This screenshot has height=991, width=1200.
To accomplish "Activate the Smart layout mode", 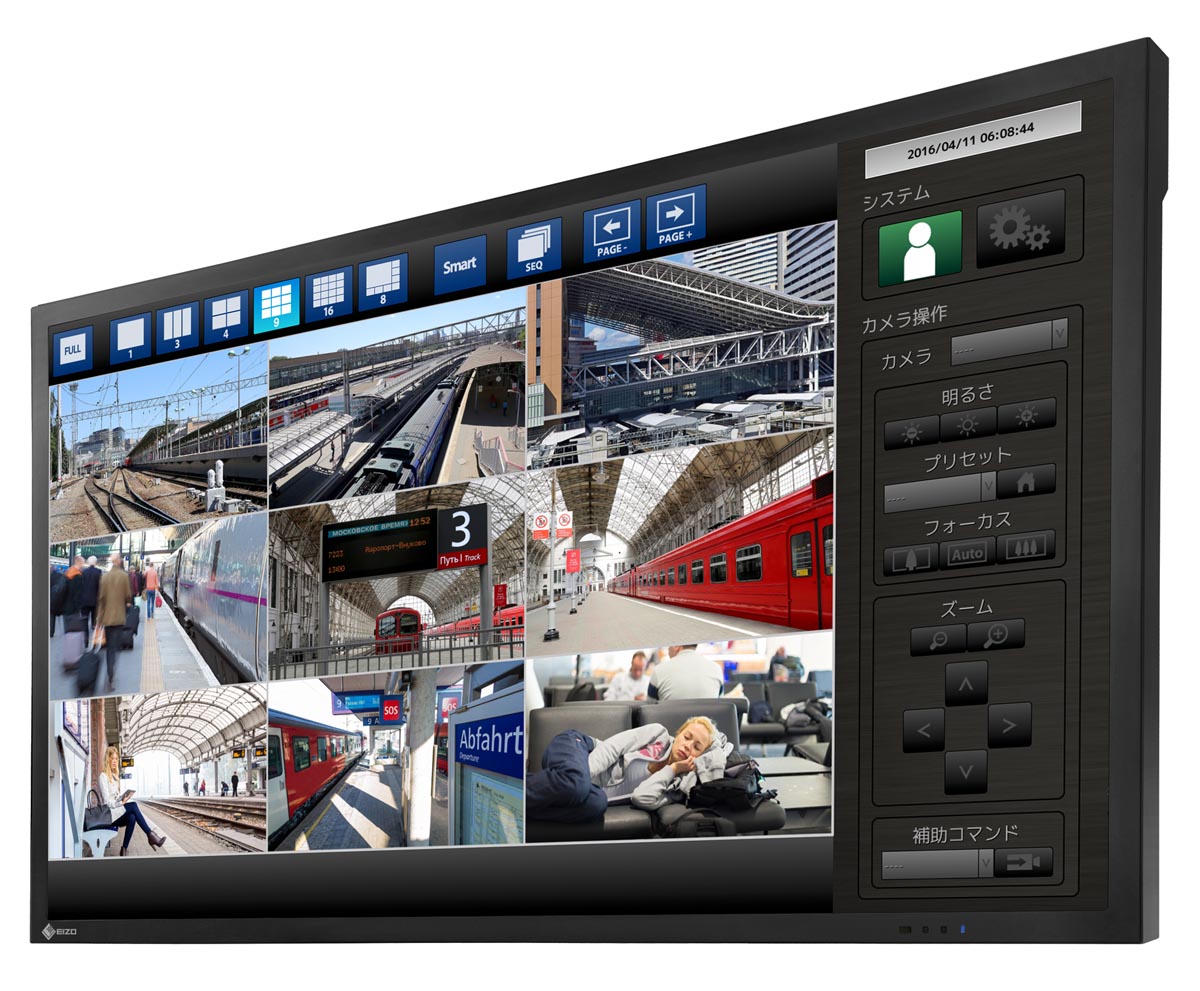I will (x=460, y=269).
